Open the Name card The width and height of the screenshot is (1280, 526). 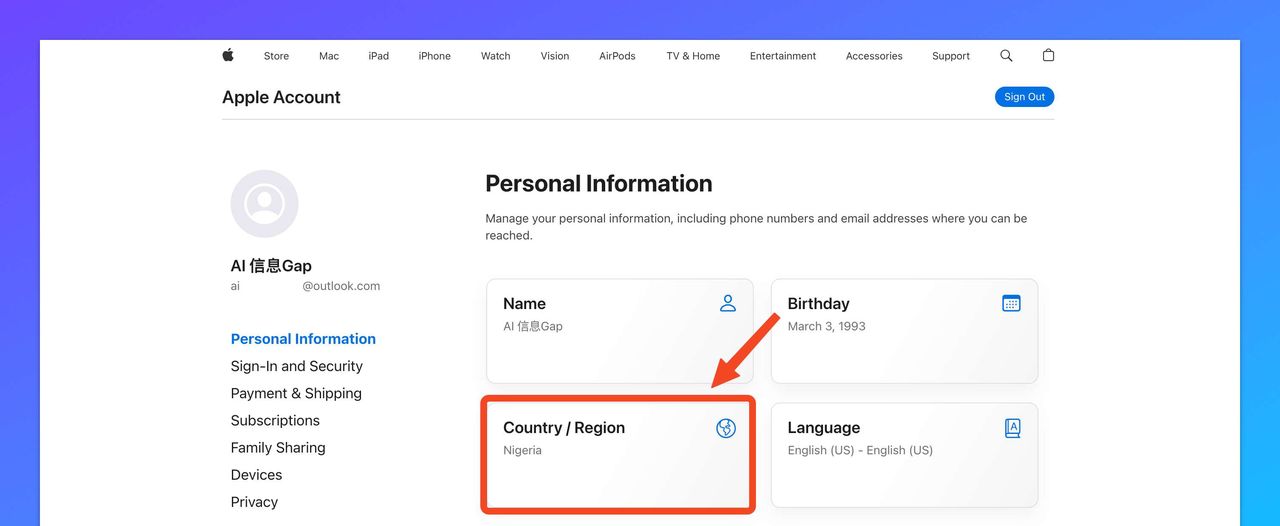click(619, 331)
